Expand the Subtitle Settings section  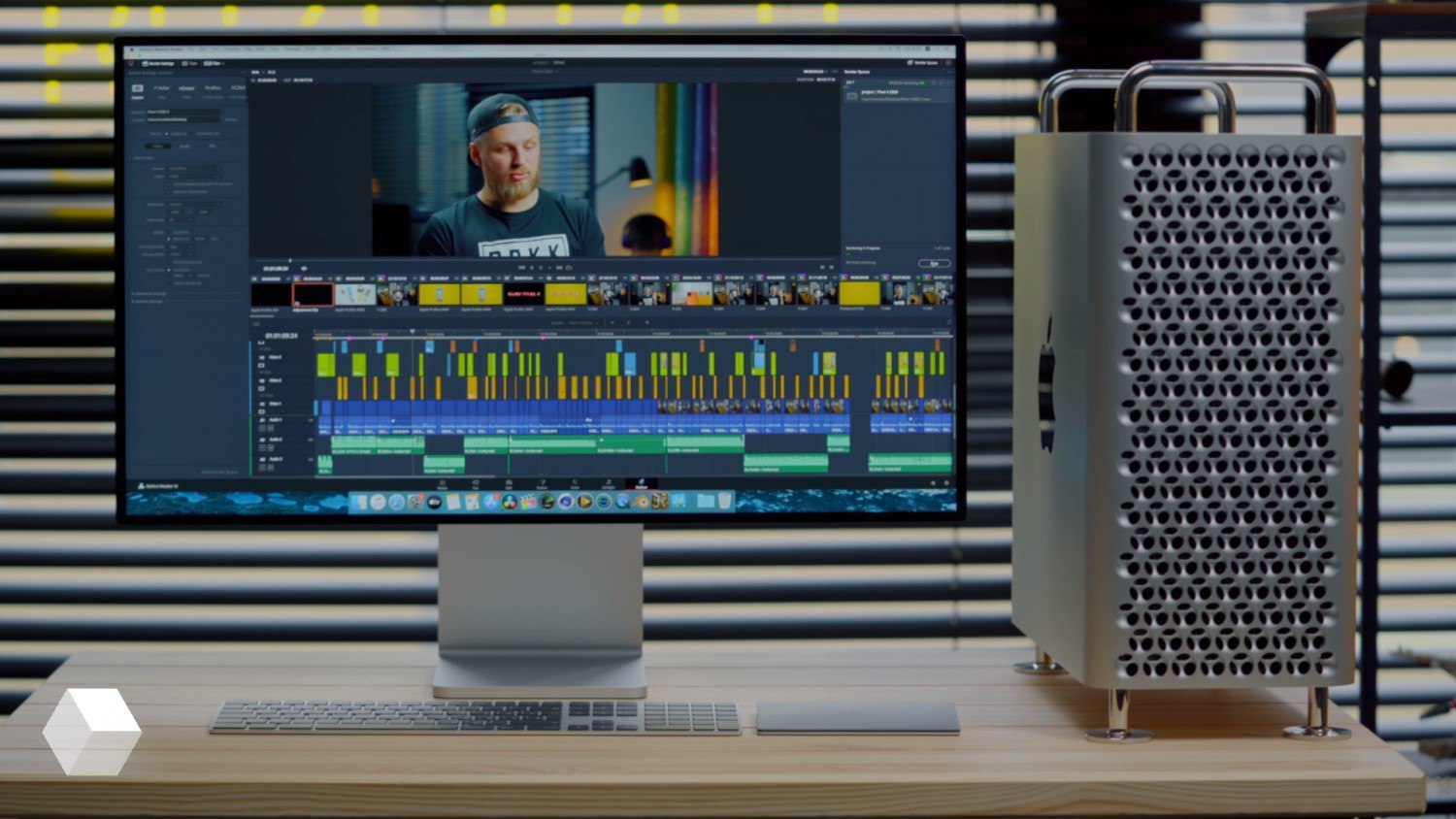pos(149,302)
